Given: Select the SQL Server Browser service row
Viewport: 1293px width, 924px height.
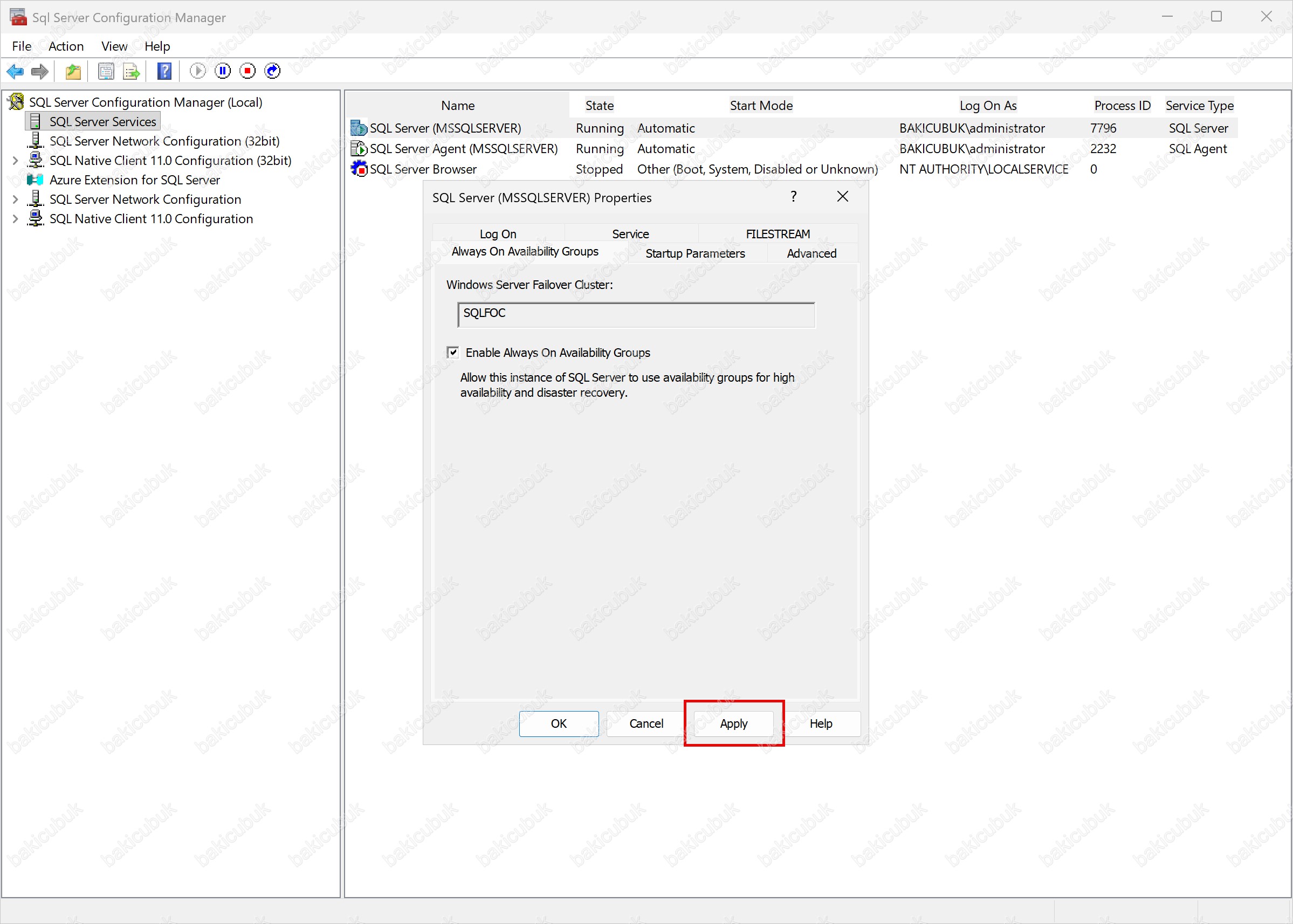Looking at the screenshot, I should tap(423, 169).
